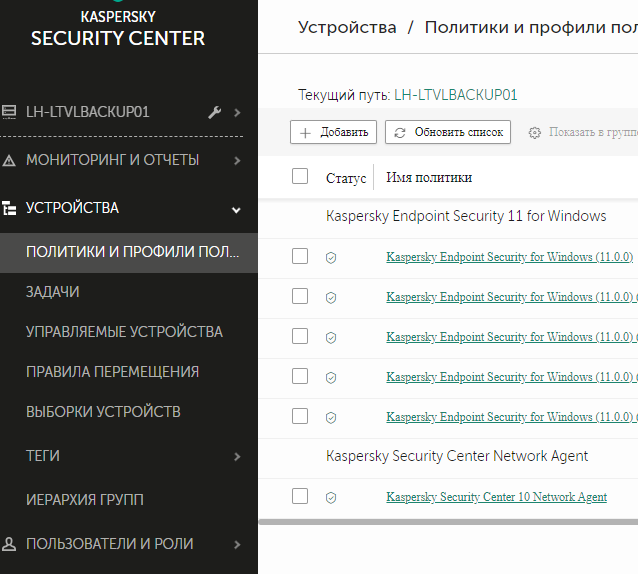
Task: Click the Устройства tree icon in sidebar
Action: [x=9, y=209]
